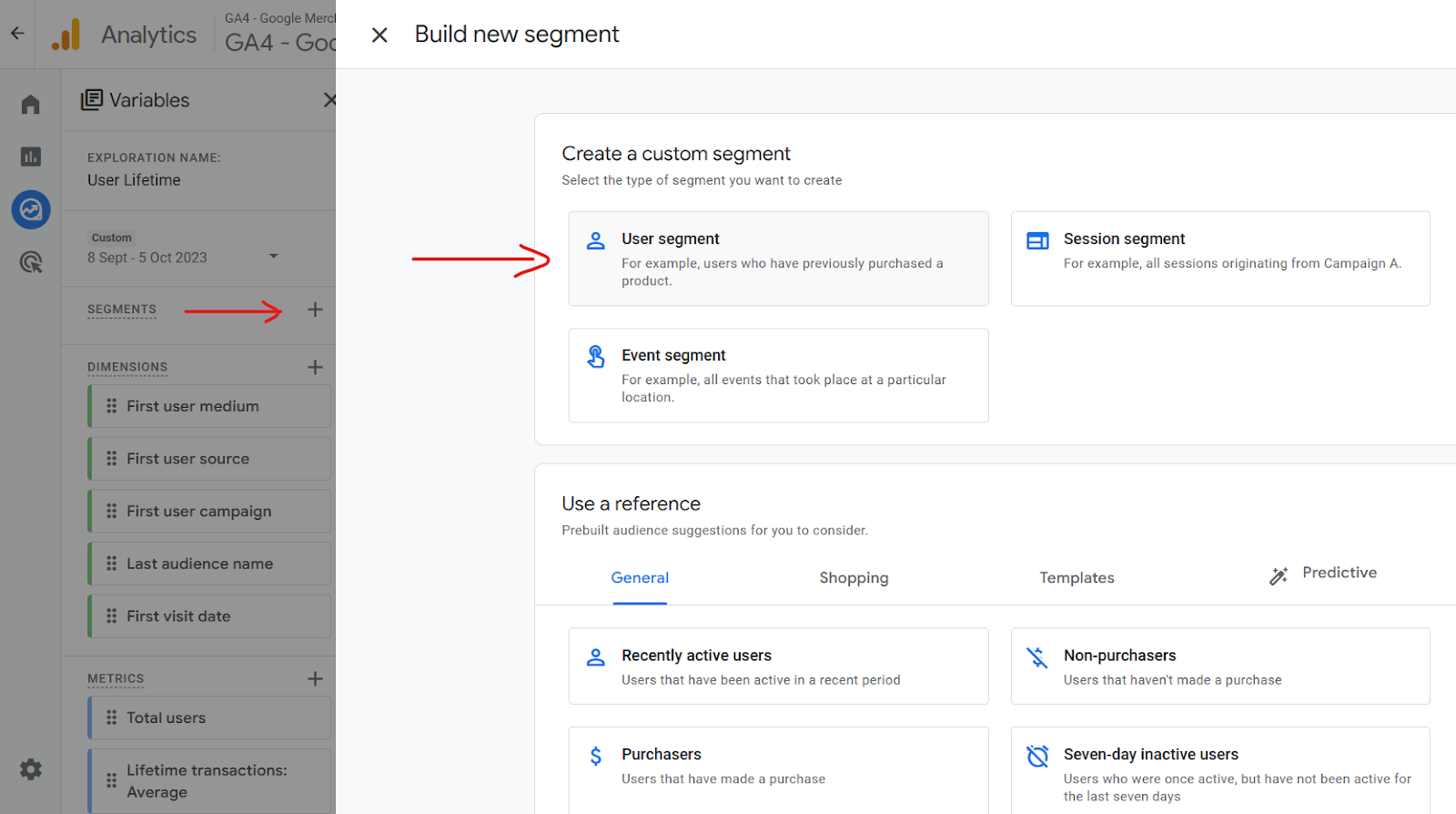Viewport: 1456px width, 814px height.
Task: Click drag handle of Total users
Action: tap(111, 717)
